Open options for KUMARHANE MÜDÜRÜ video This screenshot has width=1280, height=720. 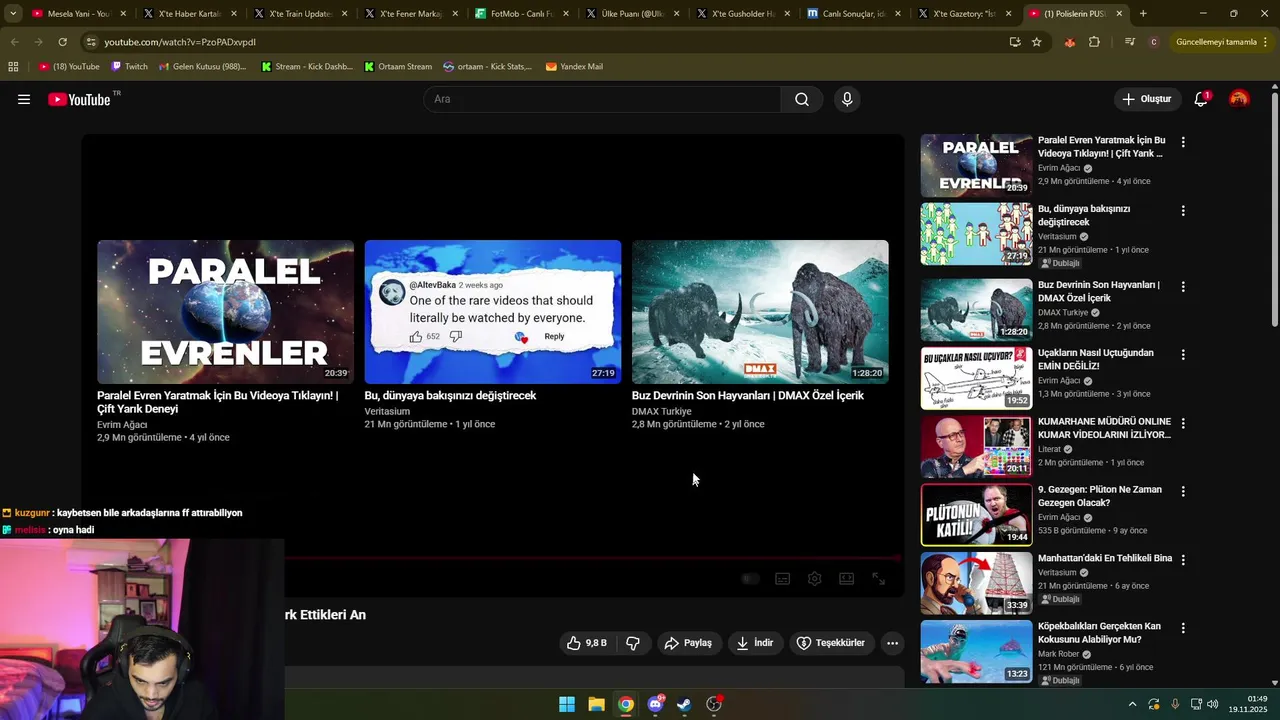[1183, 423]
